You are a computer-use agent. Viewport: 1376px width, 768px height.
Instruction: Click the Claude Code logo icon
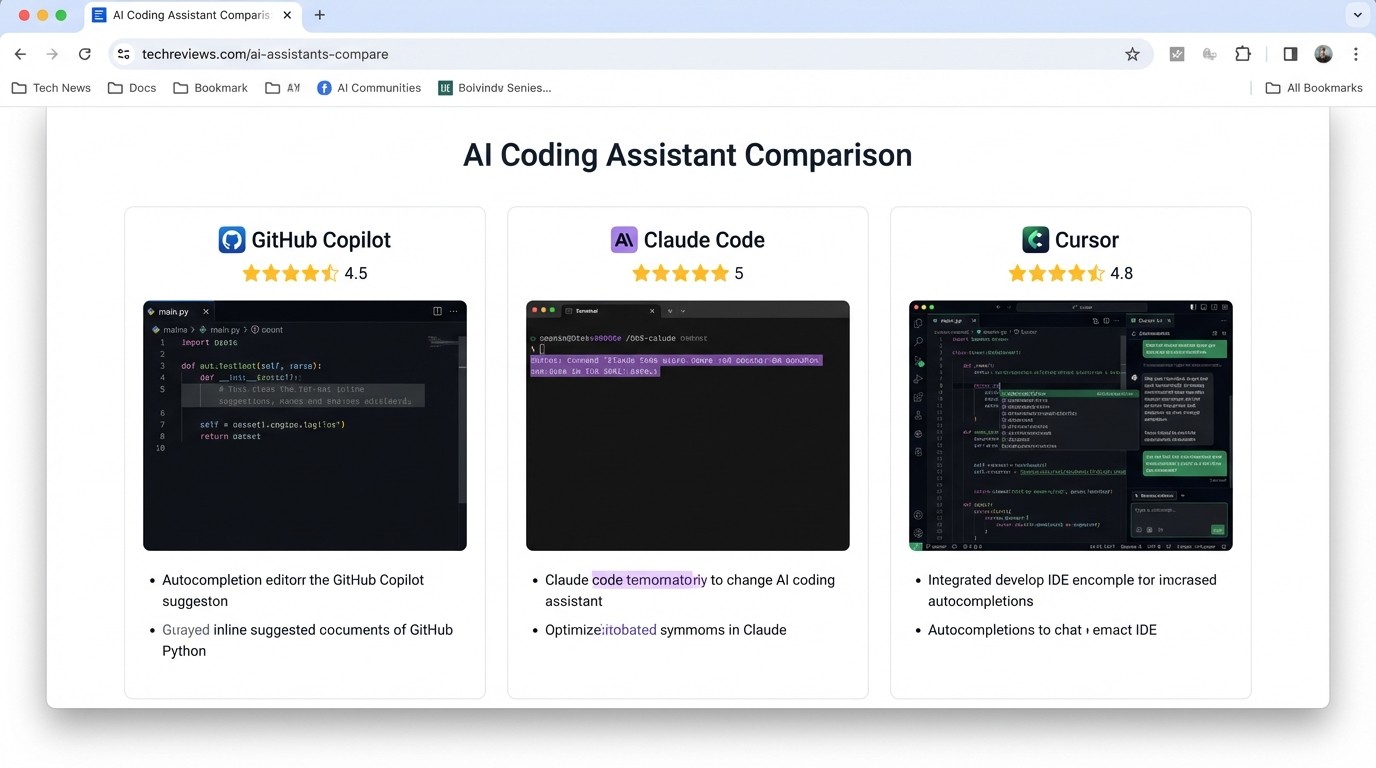click(624, 239)
